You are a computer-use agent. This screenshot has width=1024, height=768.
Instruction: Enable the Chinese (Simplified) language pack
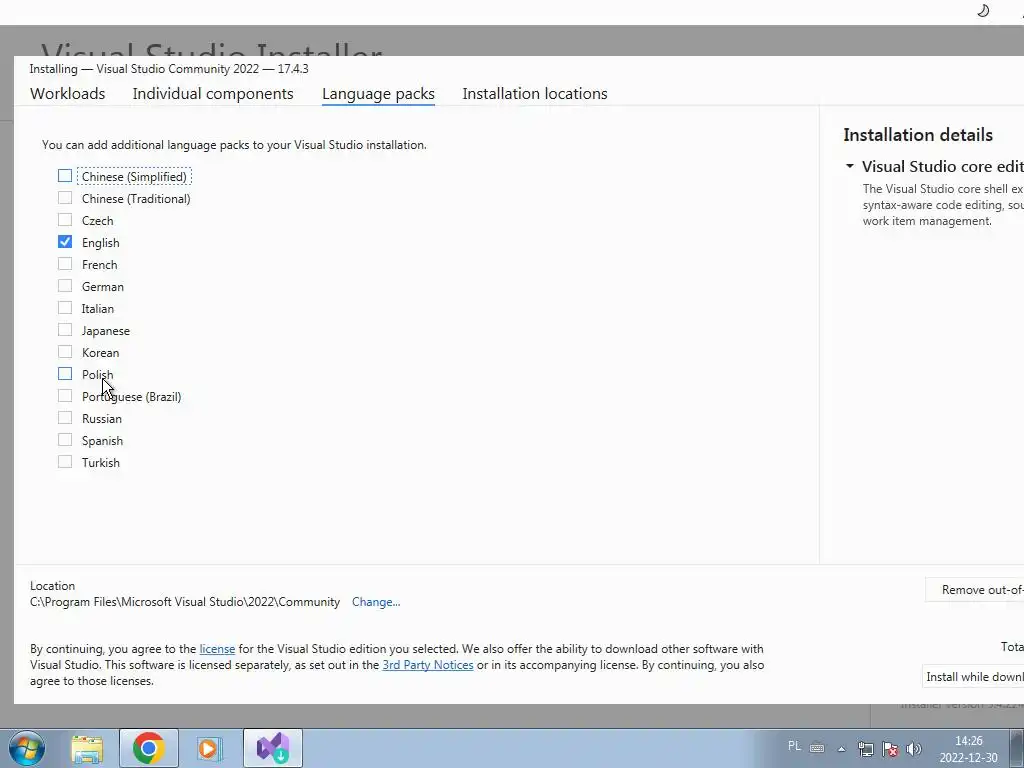(65, 176)
